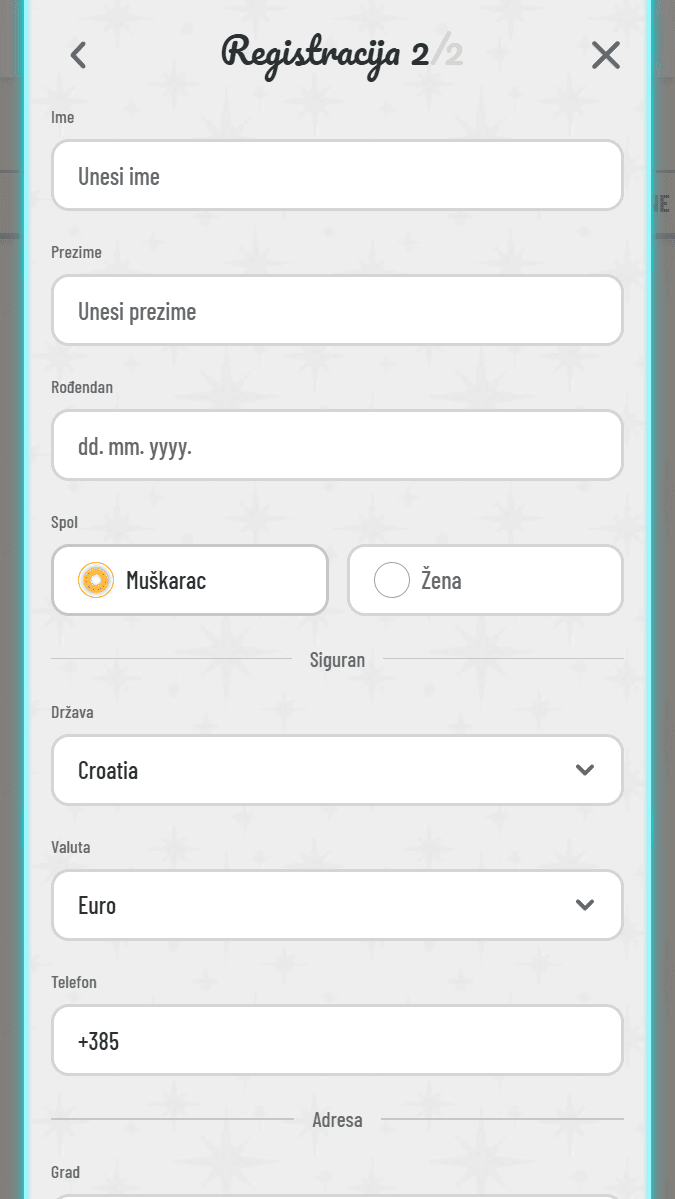
Task: Select the Žena radio button
Action: [x=392, y=580]
